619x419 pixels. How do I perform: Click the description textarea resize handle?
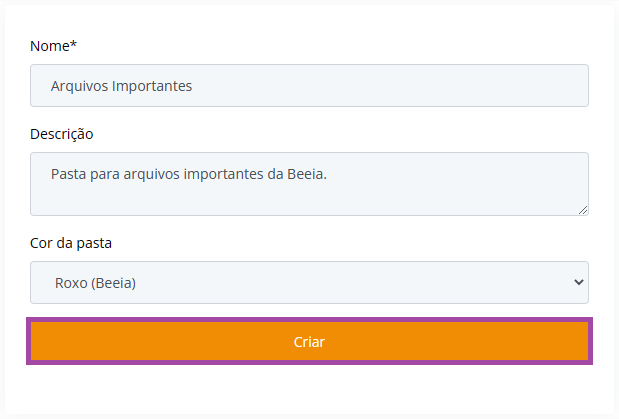click(x=583, y=210)
